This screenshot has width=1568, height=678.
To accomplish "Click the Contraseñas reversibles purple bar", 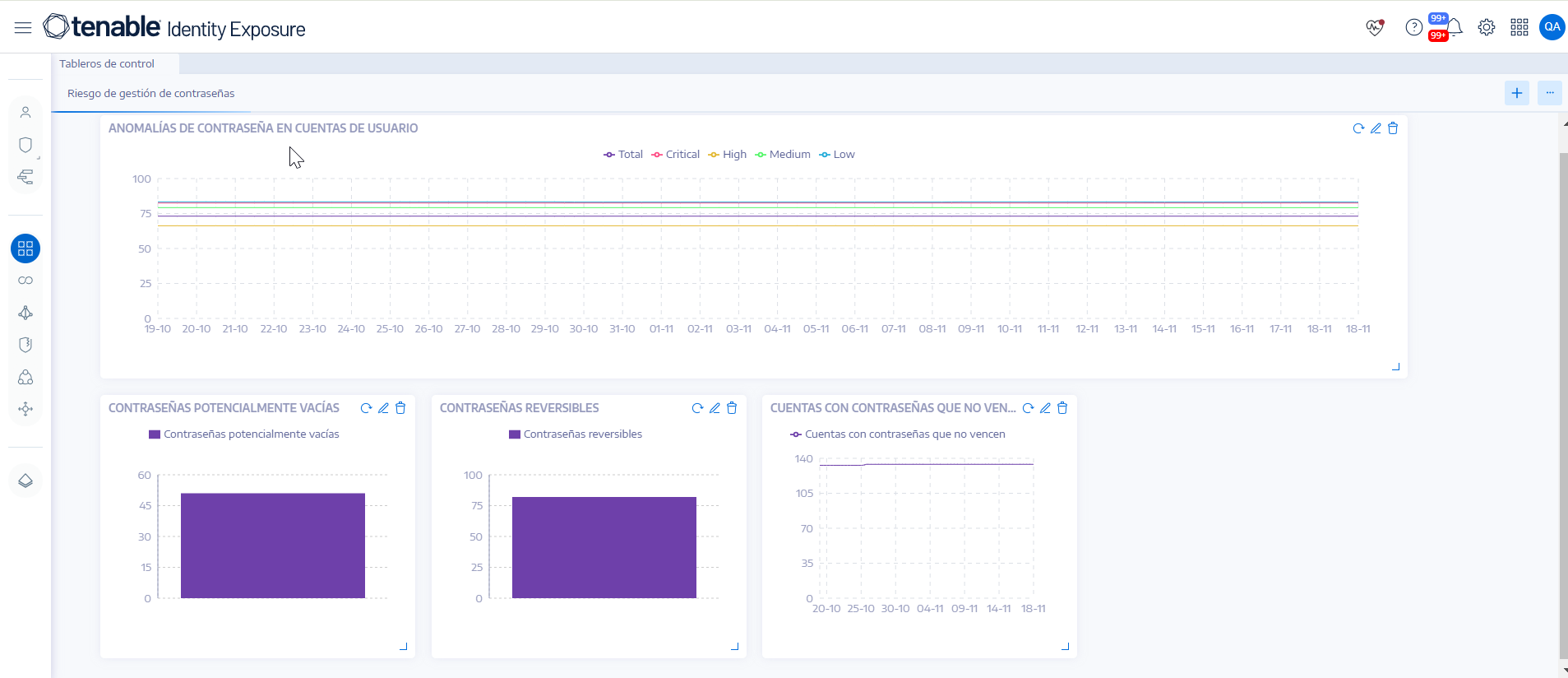I will click(x=604, y=547).
